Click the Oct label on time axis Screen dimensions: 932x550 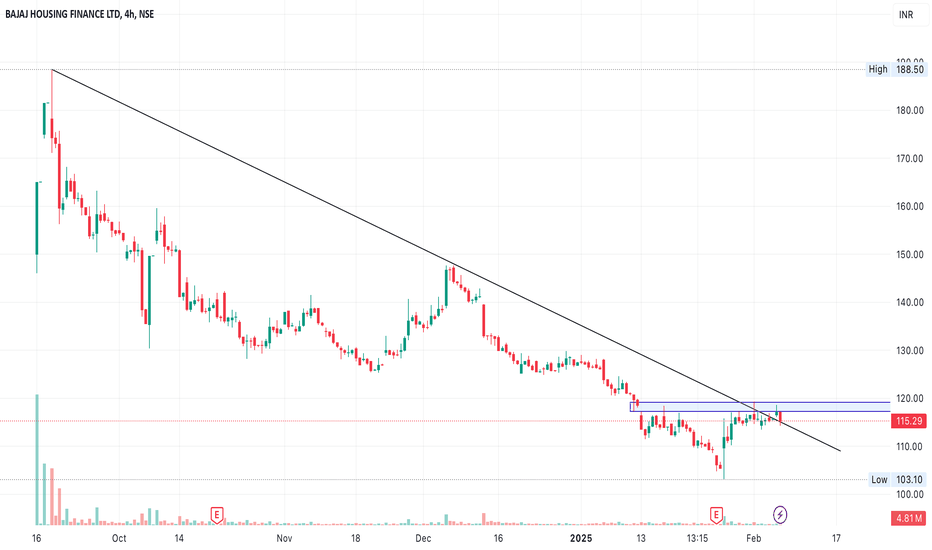(x=119, y=539)
